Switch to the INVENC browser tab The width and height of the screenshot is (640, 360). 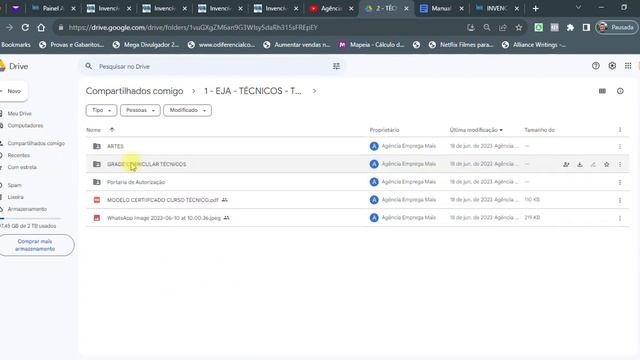(x=497, y=8)
